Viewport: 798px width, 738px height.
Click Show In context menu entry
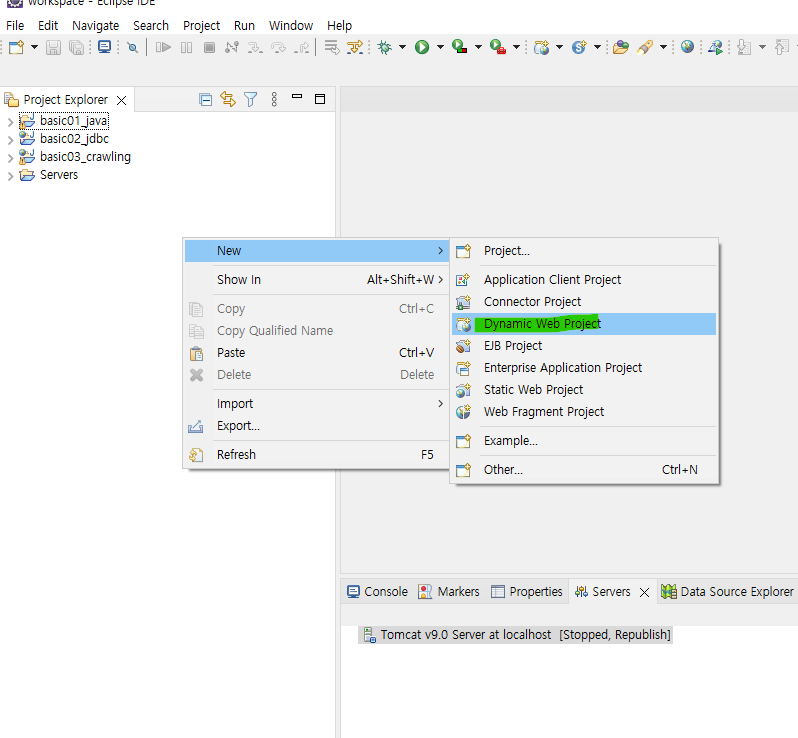(x=317, y=279)
